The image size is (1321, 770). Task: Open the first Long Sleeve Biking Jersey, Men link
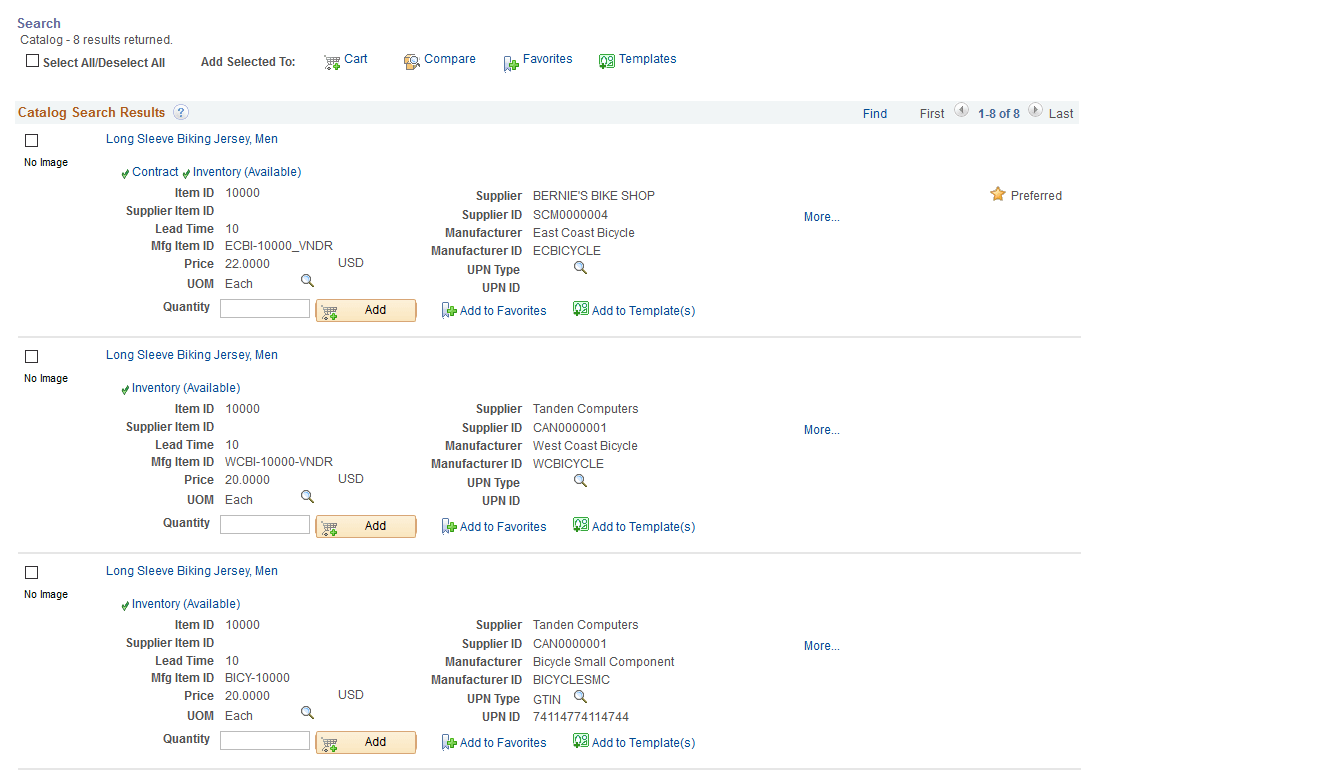(191, 138)
